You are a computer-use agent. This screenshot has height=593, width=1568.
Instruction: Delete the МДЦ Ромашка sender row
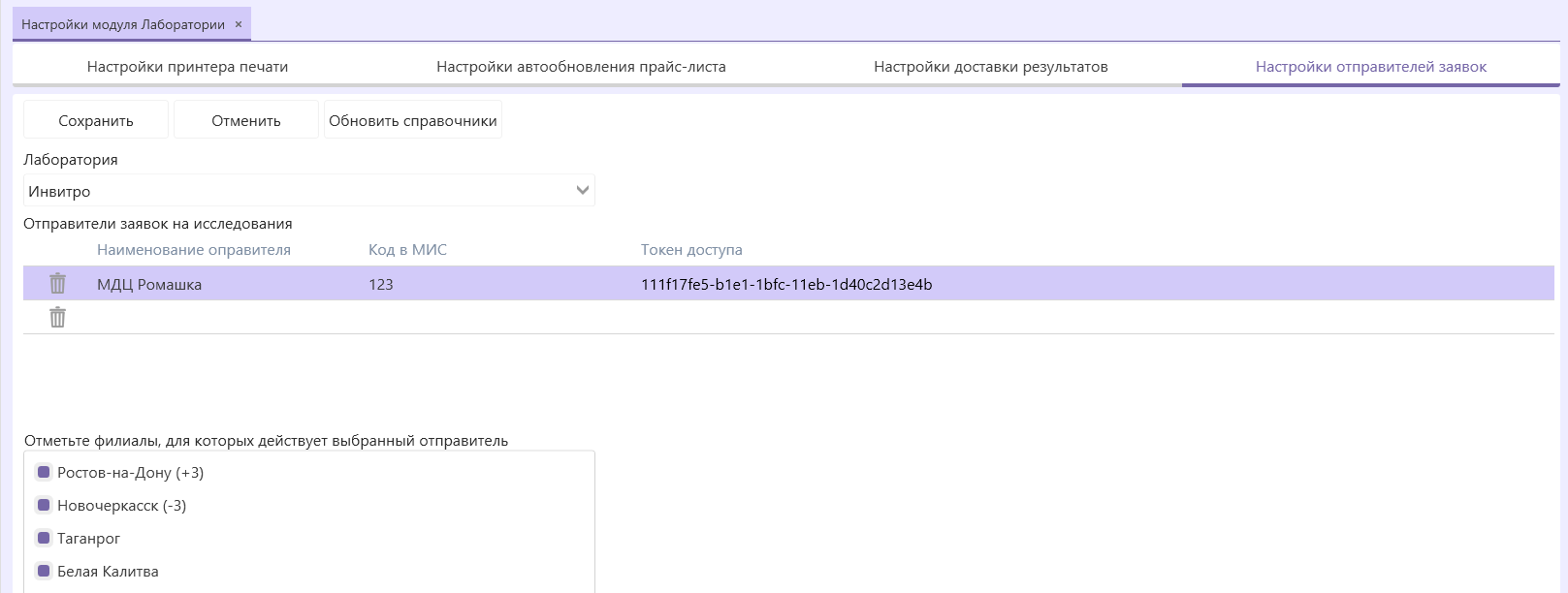click(58, 284)
